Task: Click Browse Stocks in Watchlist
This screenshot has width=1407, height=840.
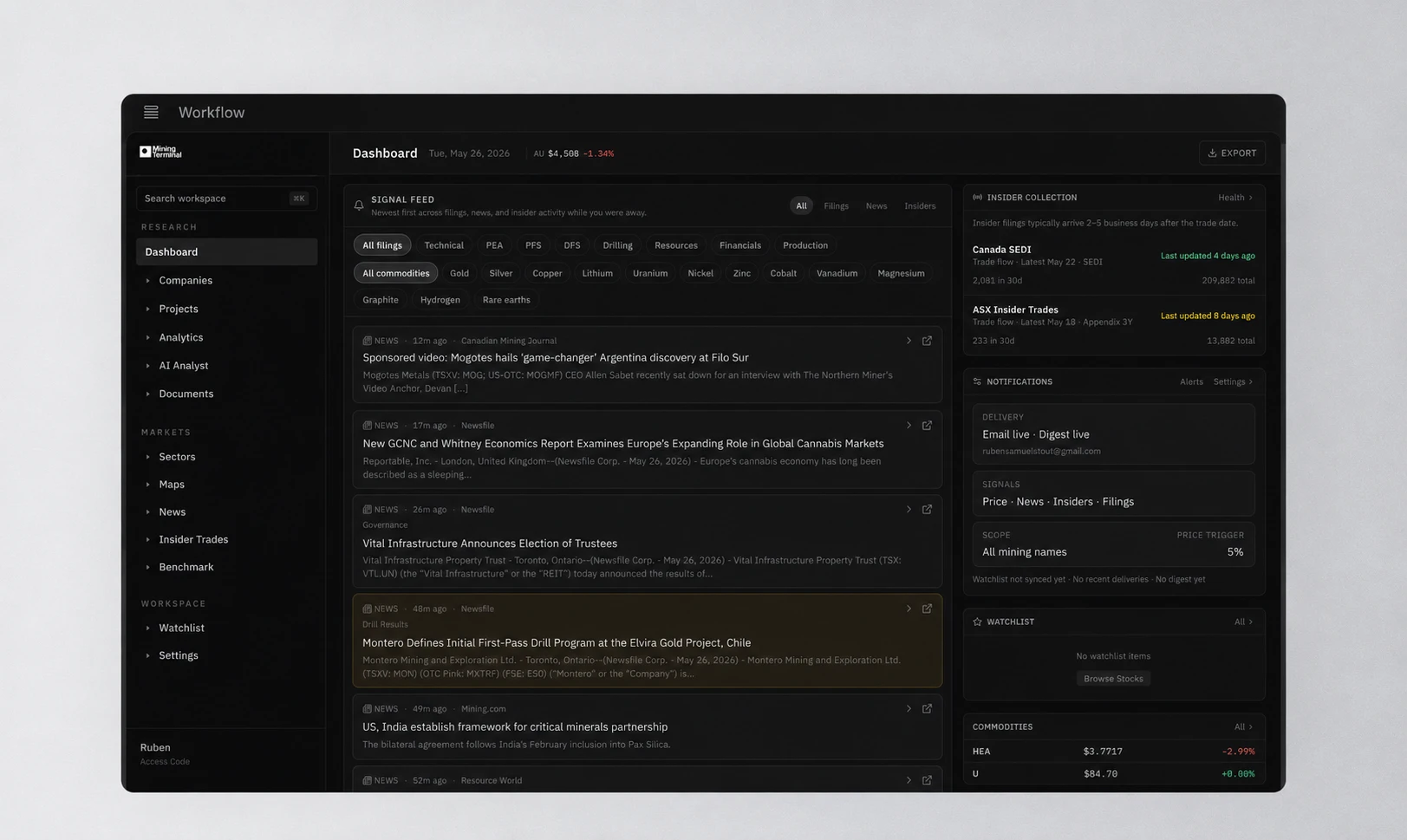Action: tap(1113, 679)
